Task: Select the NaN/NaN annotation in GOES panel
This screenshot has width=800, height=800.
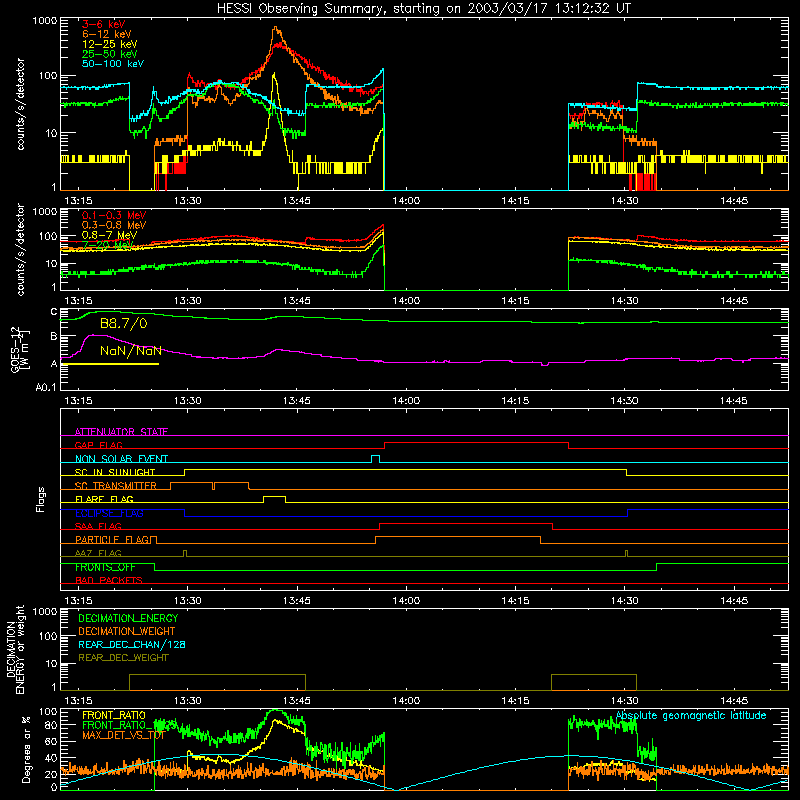Action: pos(131,351)
